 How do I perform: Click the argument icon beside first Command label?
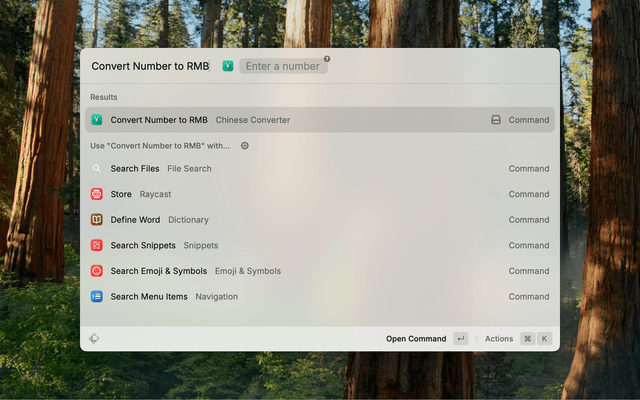[496, 120]
